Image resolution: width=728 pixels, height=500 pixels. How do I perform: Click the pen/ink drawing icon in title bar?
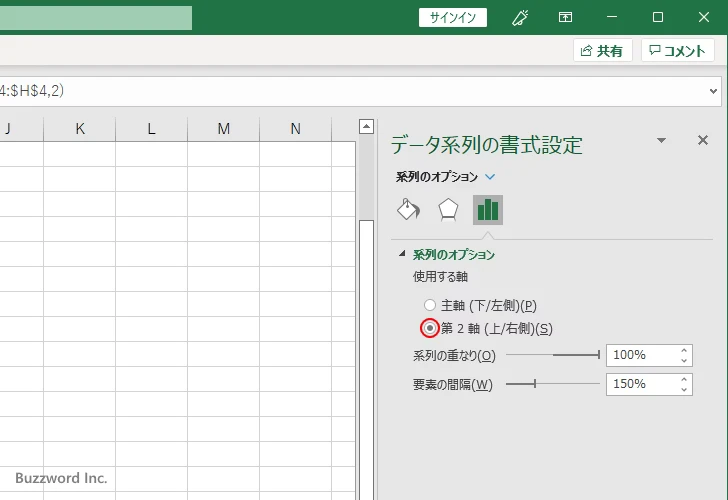(520, 18)
